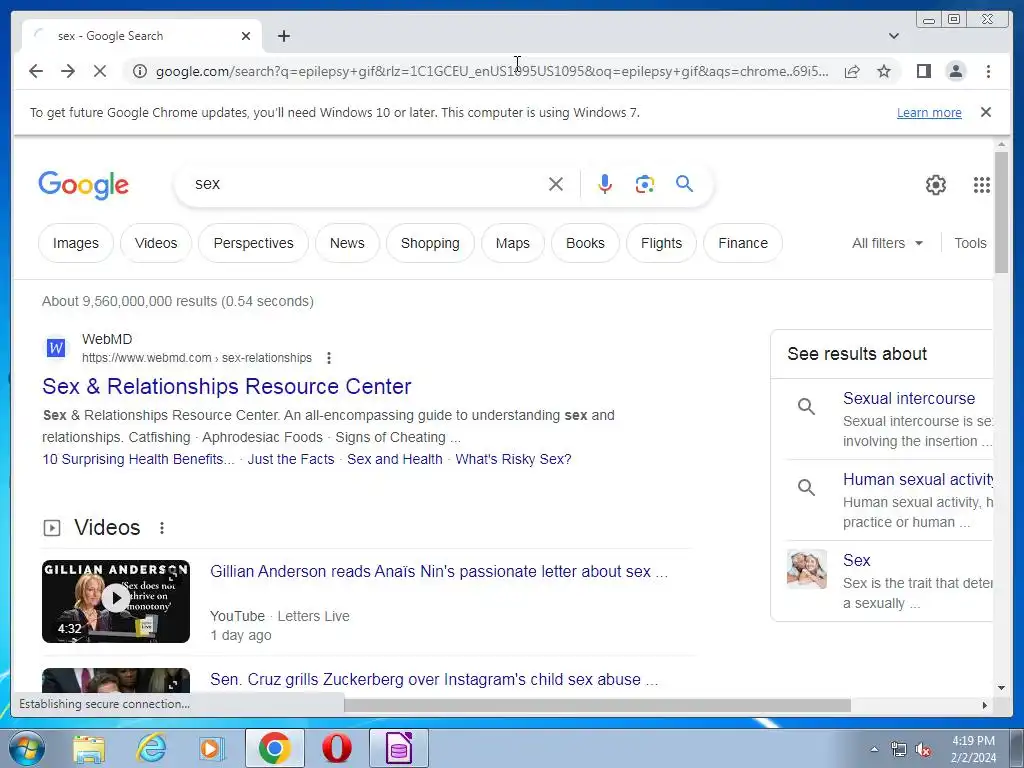Open What's Risky Sex? sitelink
The image size is (1024, 768).
[x=513, y=459]
